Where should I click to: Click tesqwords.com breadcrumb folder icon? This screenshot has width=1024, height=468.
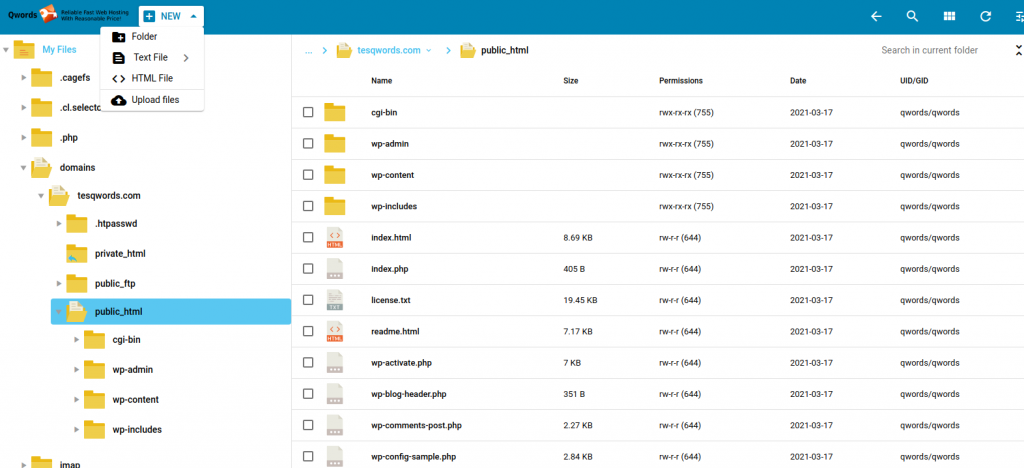[344, 50]
